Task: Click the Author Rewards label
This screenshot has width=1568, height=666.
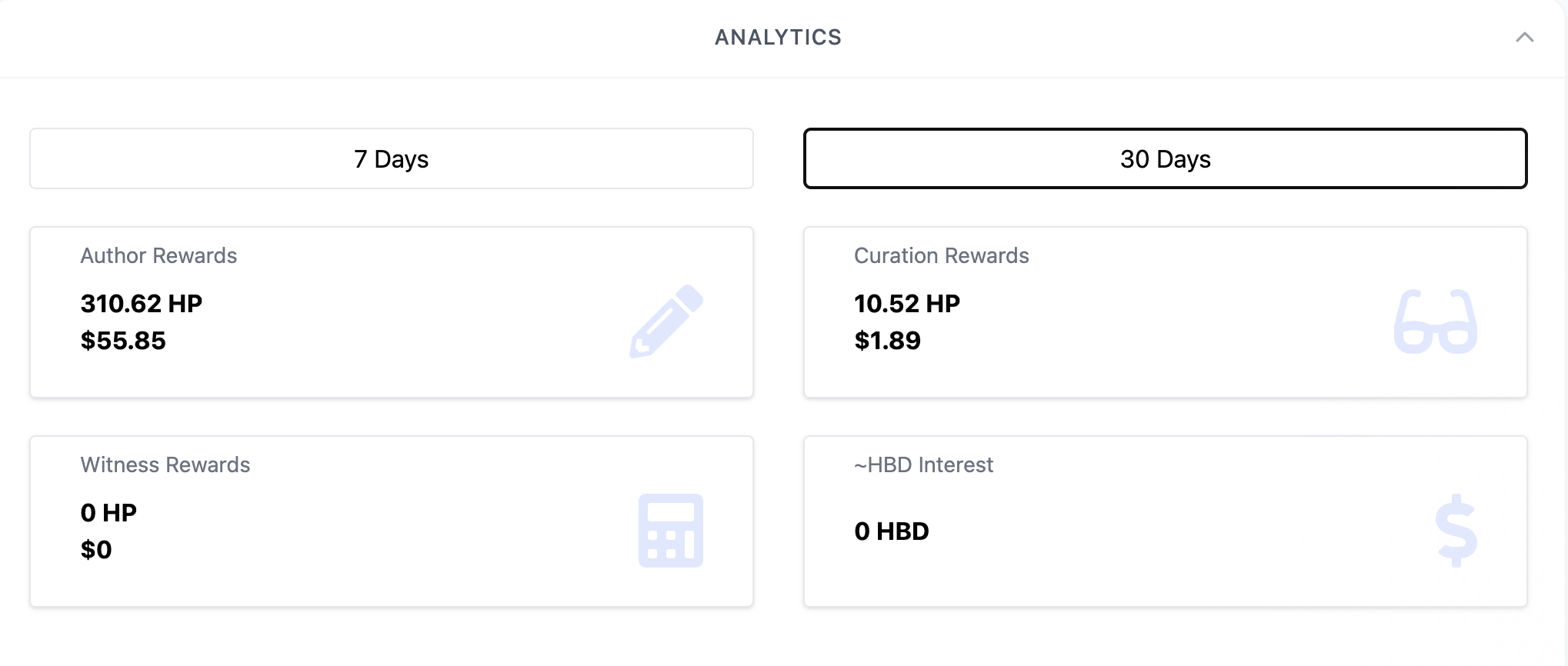Action: pos(158,256)
